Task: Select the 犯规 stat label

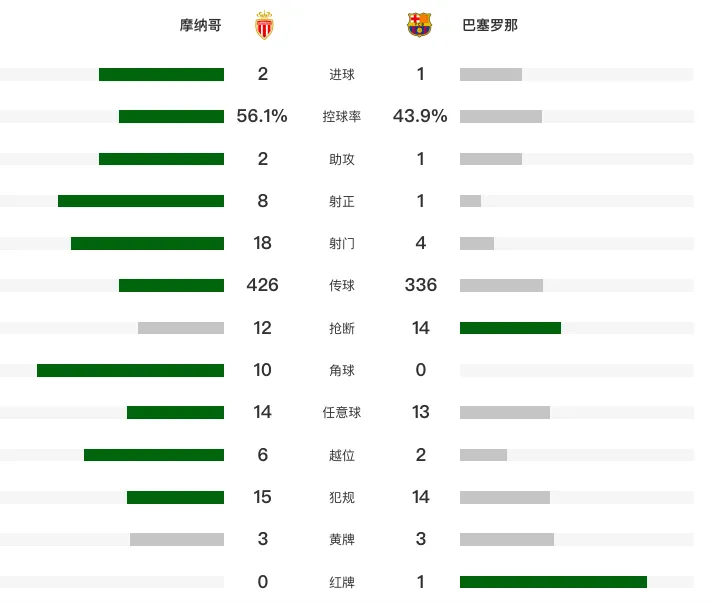Action: coord(342,497)
